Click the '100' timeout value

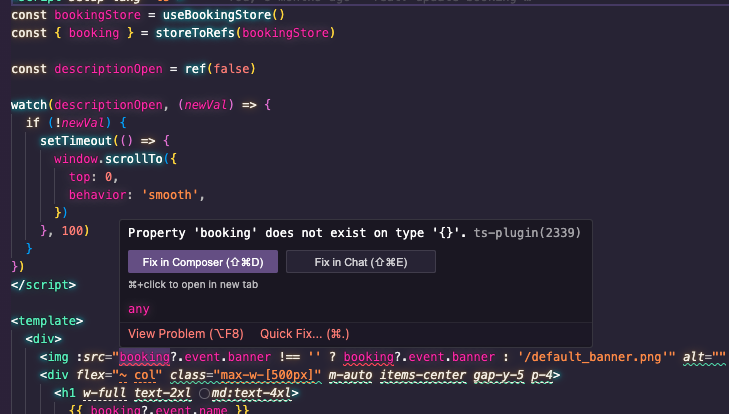pyautogui.click(x=73, y=231)
